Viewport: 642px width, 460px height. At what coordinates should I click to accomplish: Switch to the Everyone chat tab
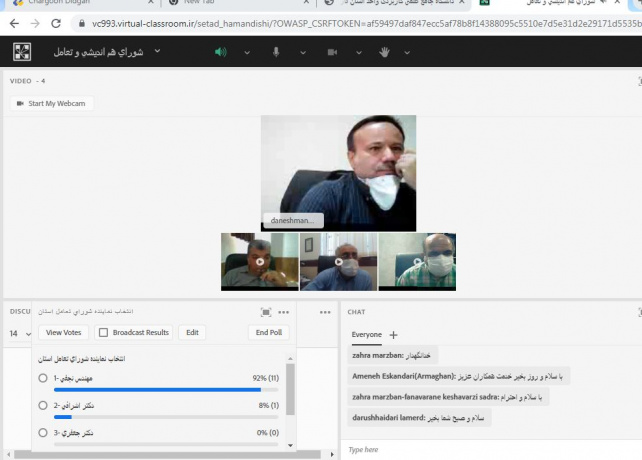tap(366, 335)
